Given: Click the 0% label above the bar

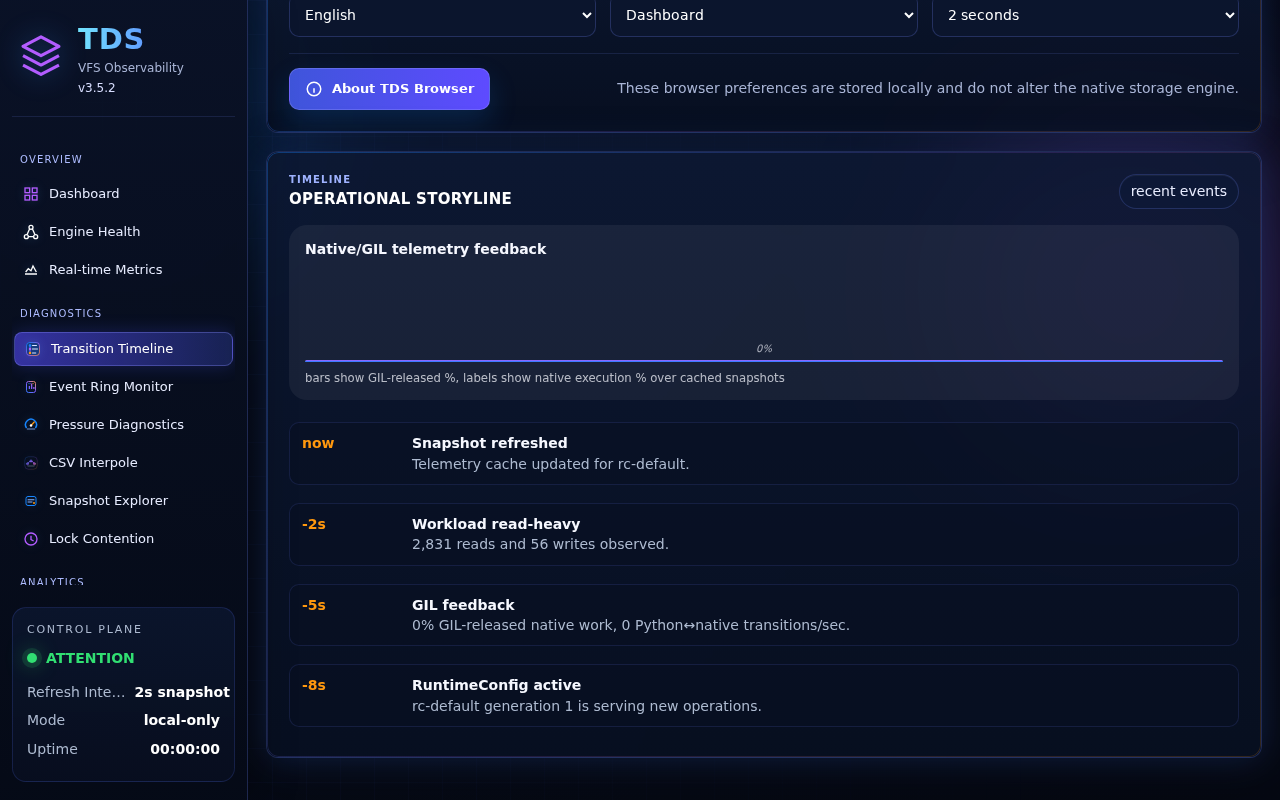Looking at the screenshot, I should pyautogui.click(x=764, y=349).
